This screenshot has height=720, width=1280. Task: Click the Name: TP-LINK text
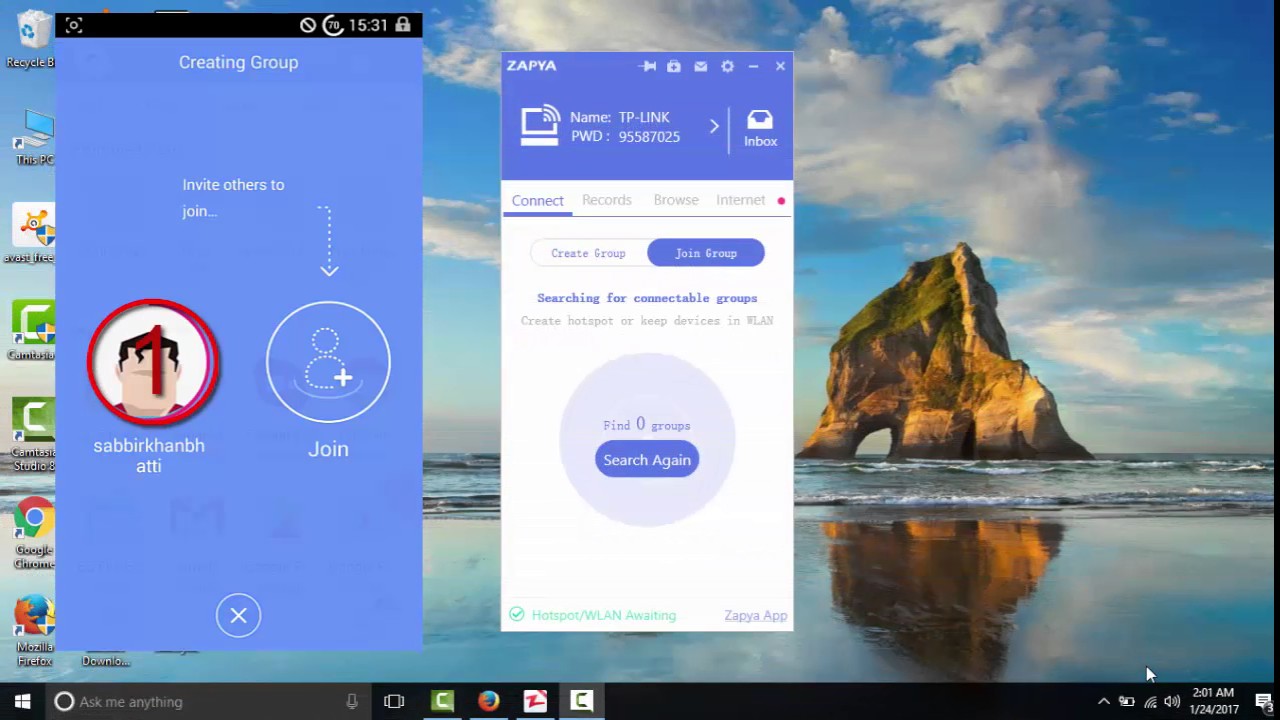coord(620,117)
